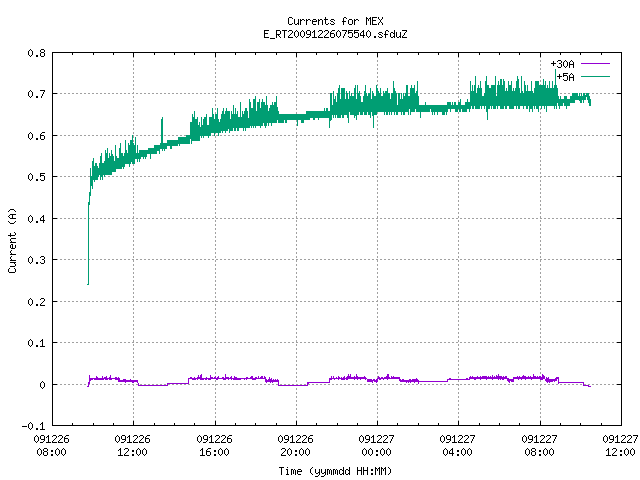This screenshot has width=640, height=480.
Task: Click the x-axis label '091227 04:00'
Action: click(x=458, y=446)
